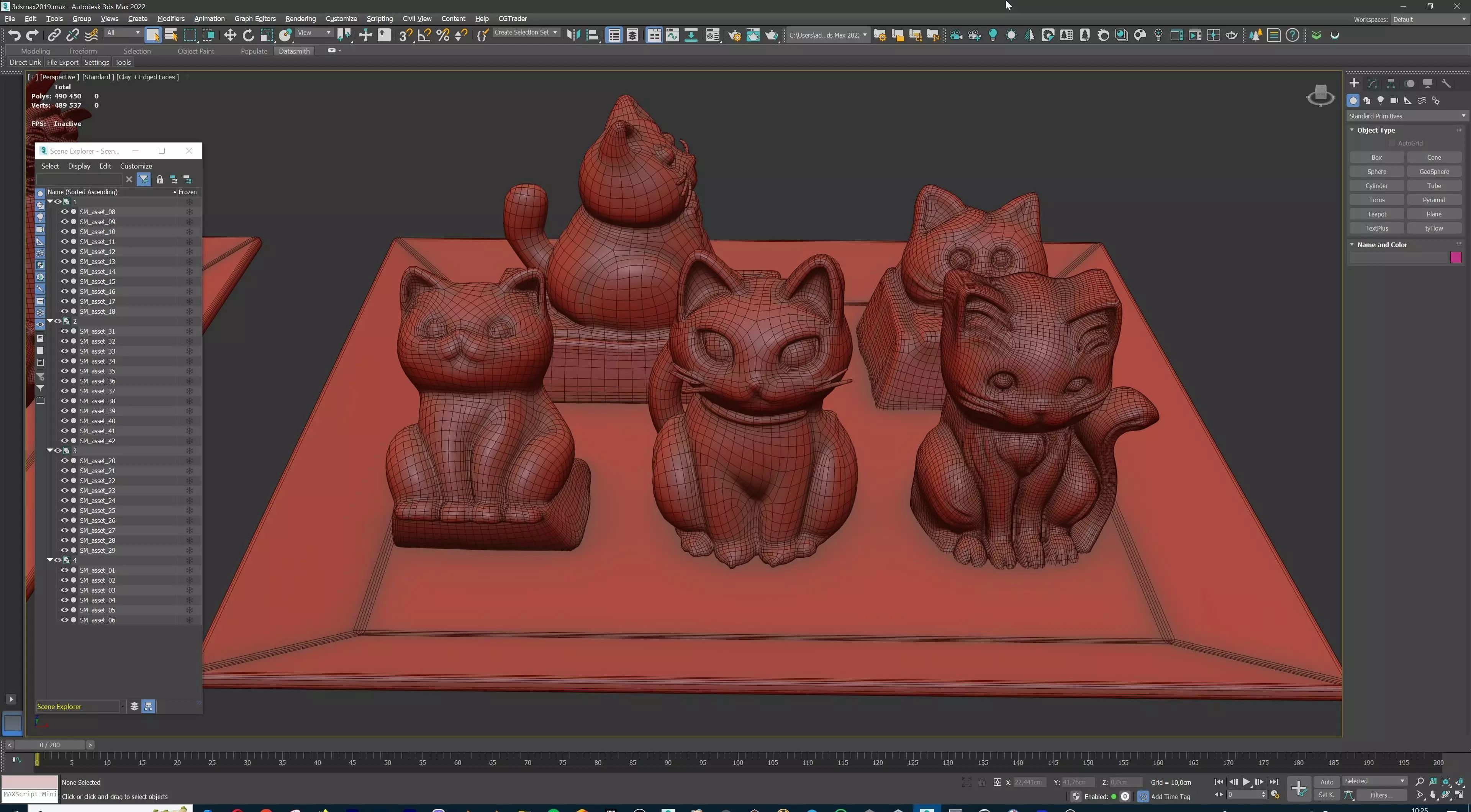Open the Standard Primitives dropdown

tap(1406, 116)
